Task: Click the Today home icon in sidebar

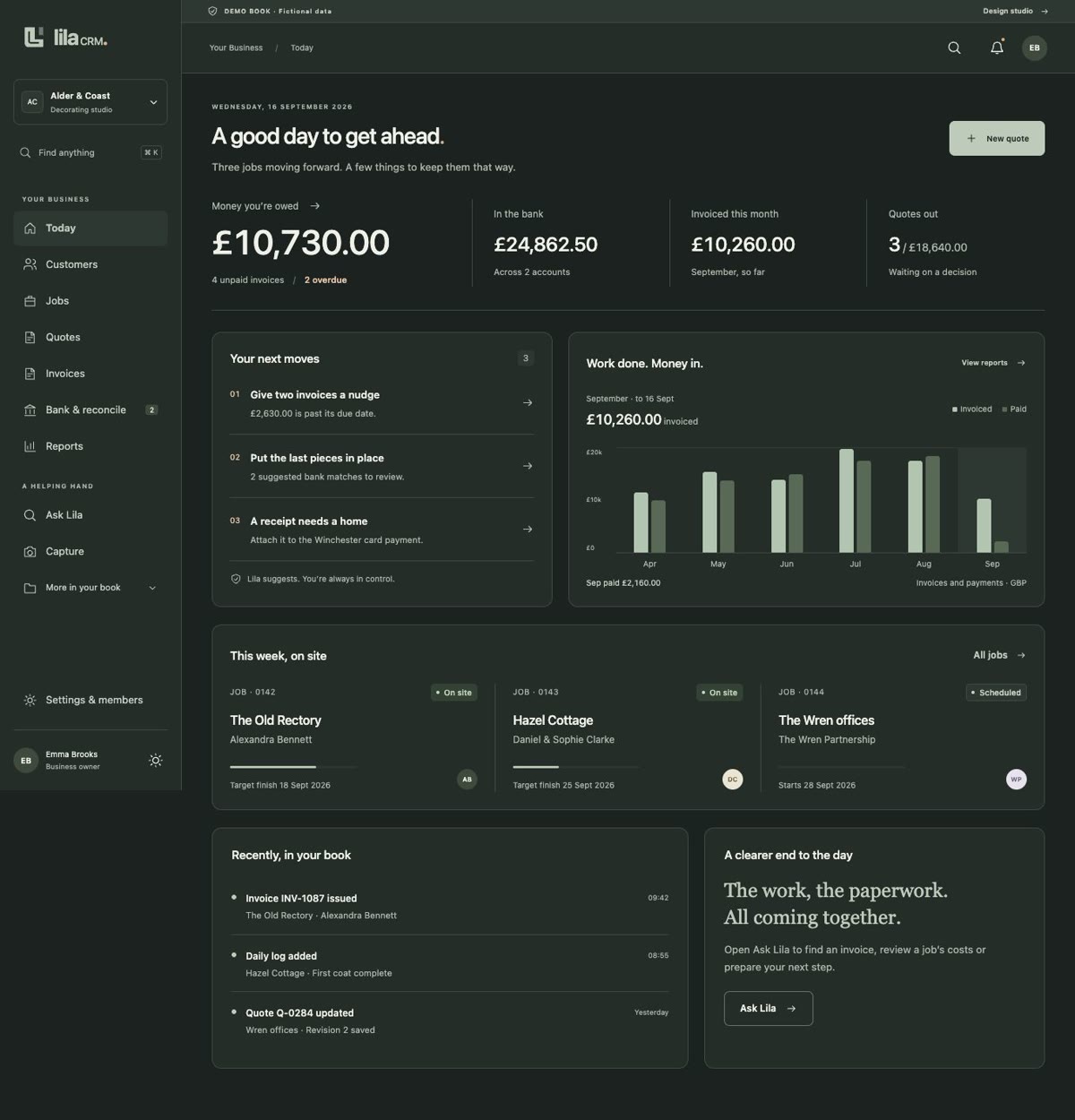Action: 30,228
